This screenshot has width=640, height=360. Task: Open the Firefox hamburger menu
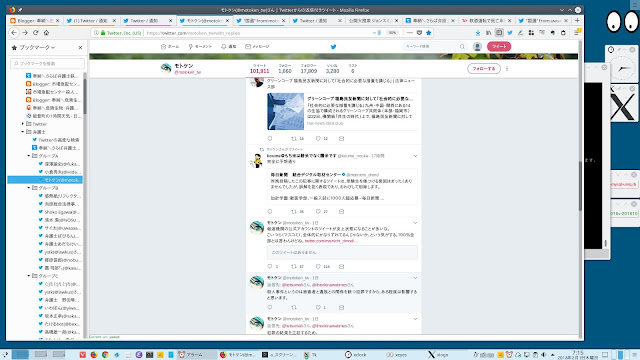tap(577, 33)
